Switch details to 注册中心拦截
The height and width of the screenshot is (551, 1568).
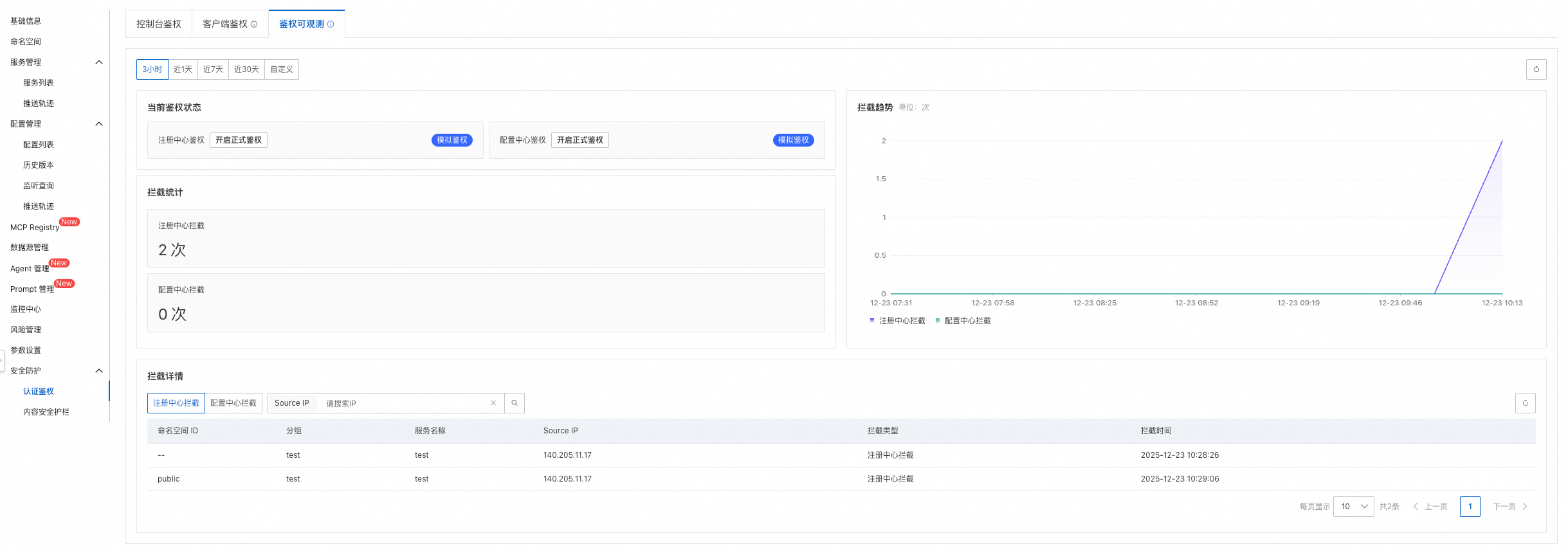coord(176,403)
